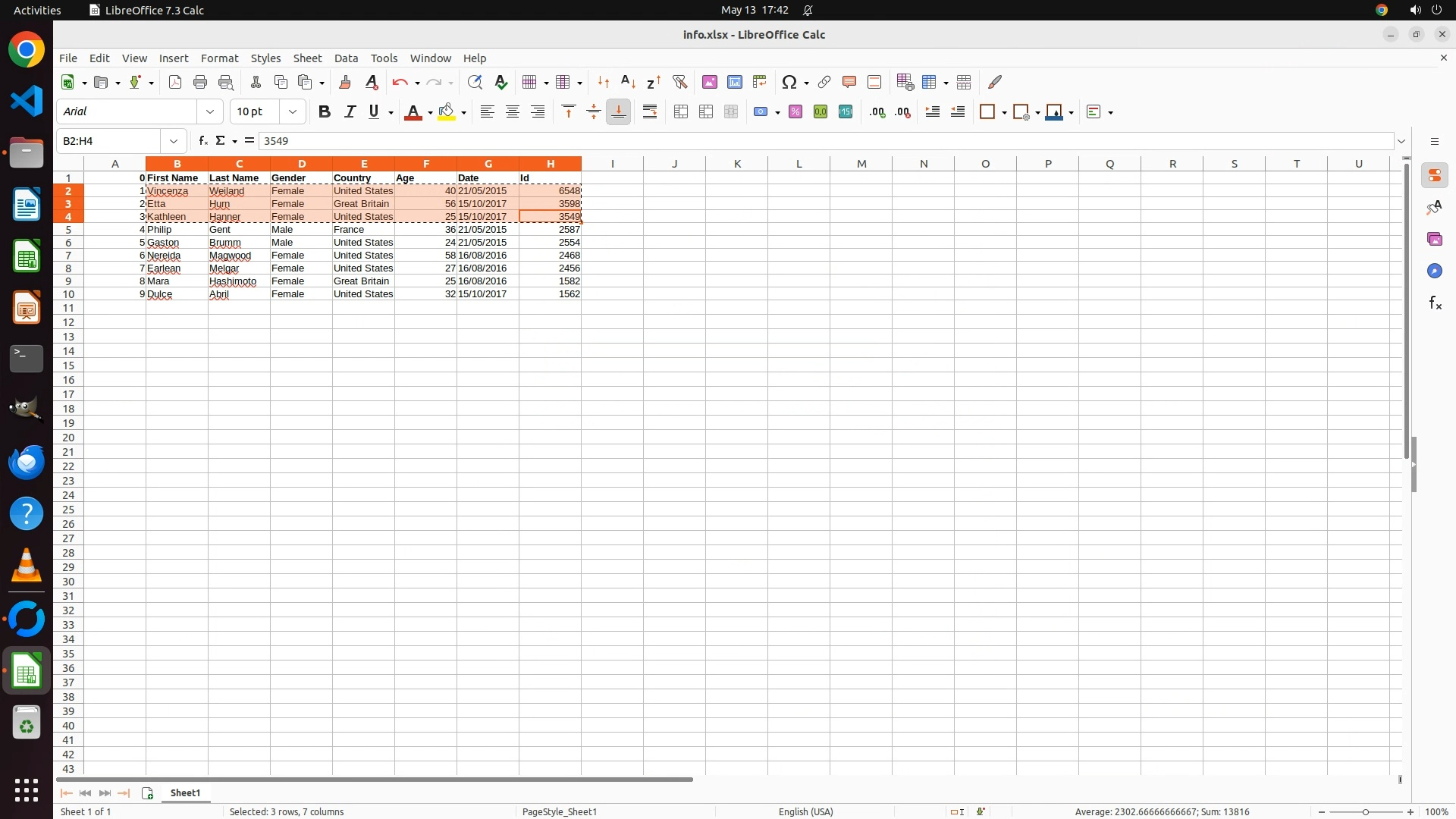
Task: Apply the yellow background color swatch
Action: coord(447,112)
